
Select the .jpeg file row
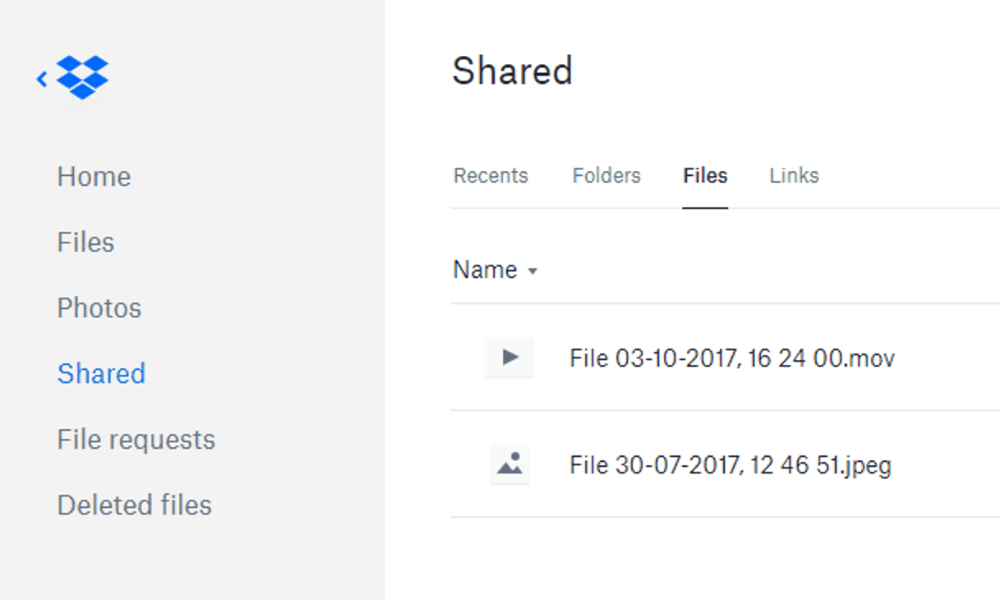tap(725, 464)
